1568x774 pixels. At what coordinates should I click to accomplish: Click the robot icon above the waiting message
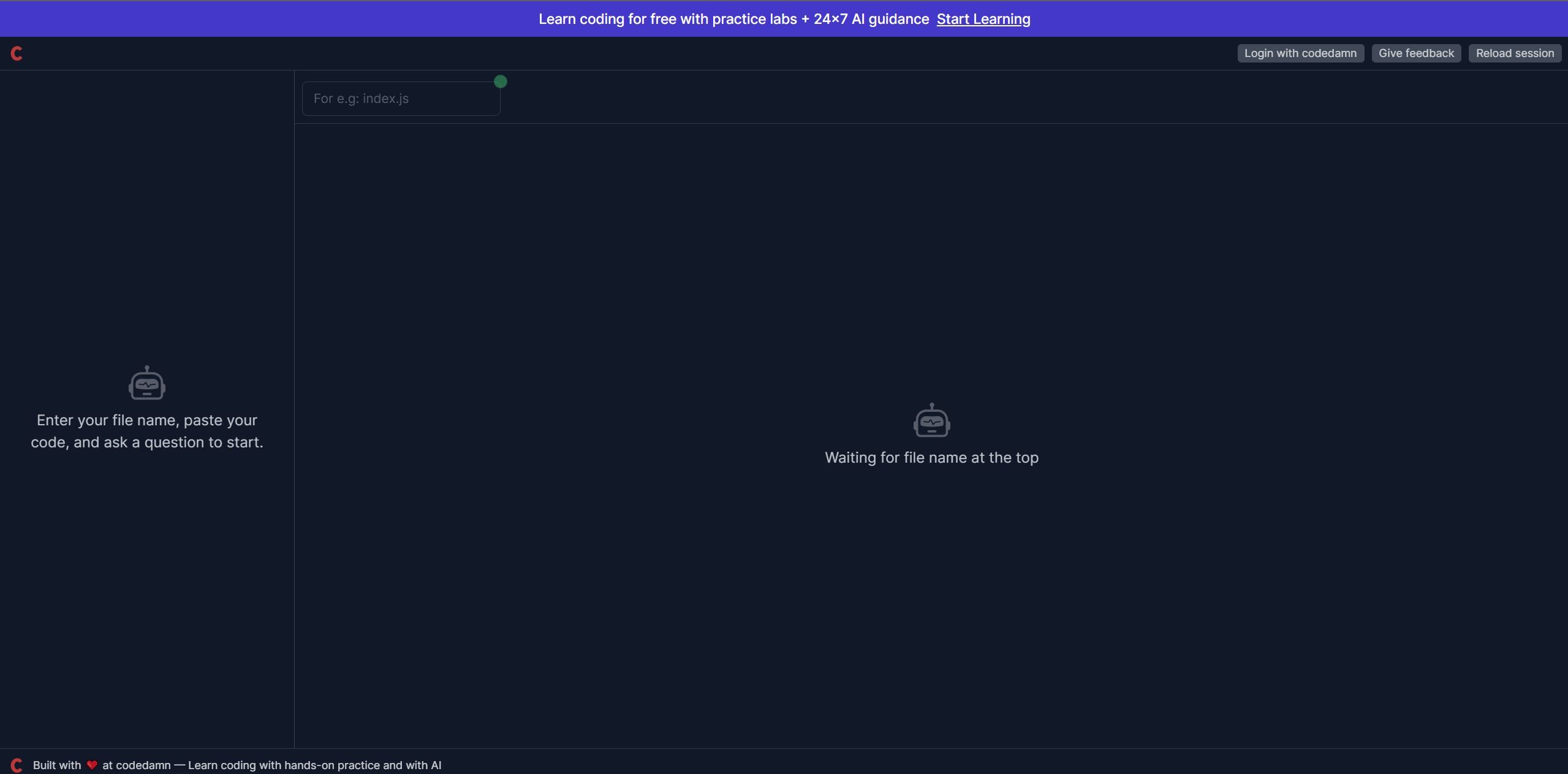tap(931, 420)
